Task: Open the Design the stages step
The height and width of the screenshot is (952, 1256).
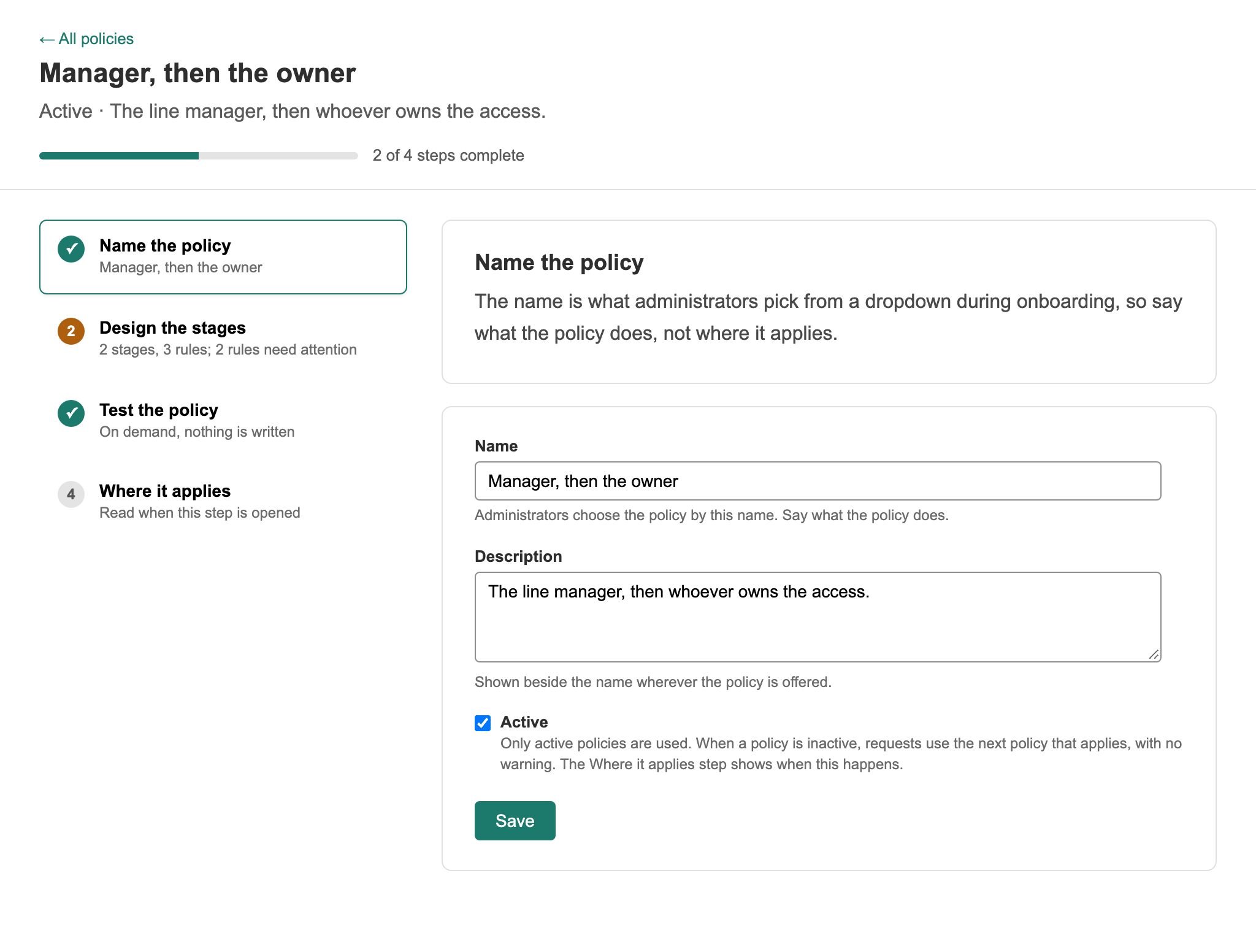Action: point(223,338)
